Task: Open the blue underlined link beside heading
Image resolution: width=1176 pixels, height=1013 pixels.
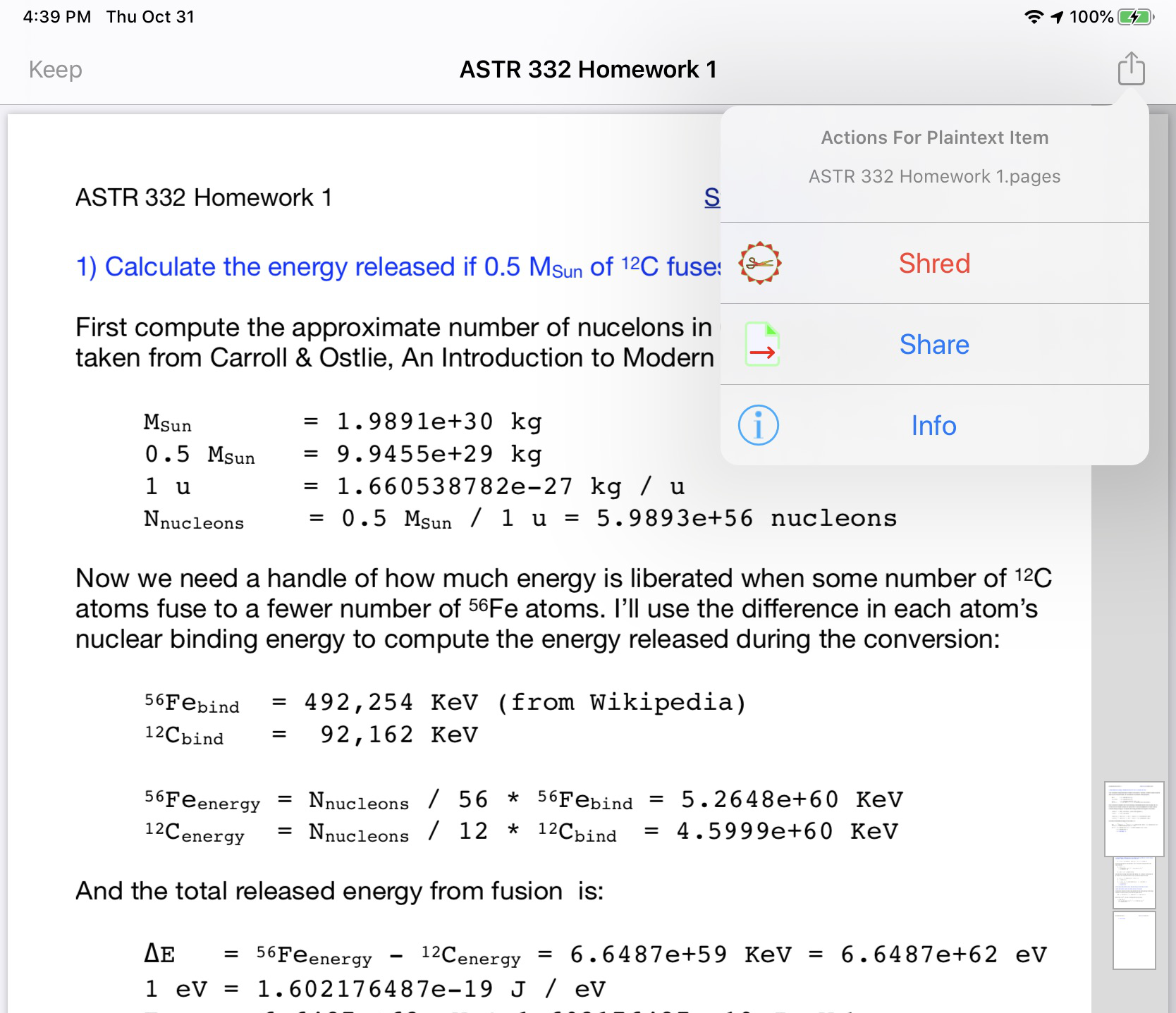Action: coord(711,197)
